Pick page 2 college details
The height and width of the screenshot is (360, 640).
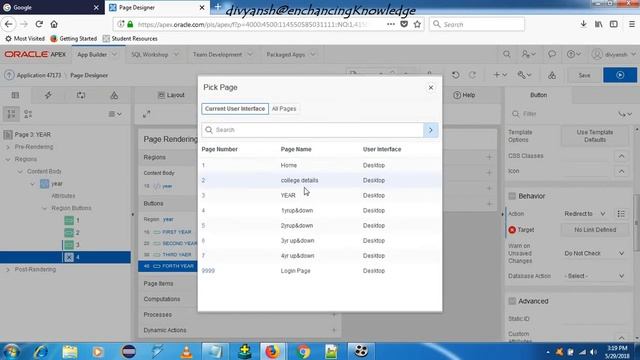pyautogui.click(x=320, y=180)
